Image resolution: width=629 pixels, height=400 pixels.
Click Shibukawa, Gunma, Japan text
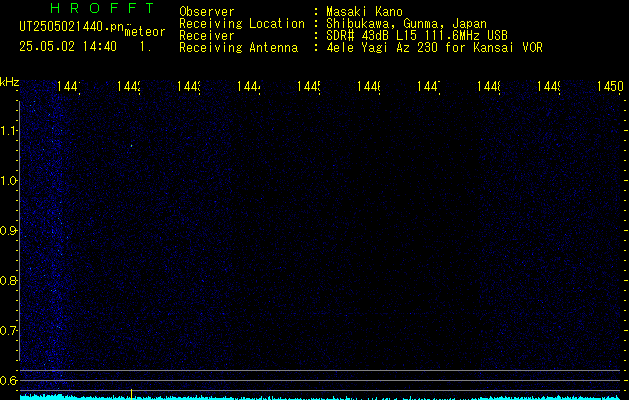click(406, 24)
